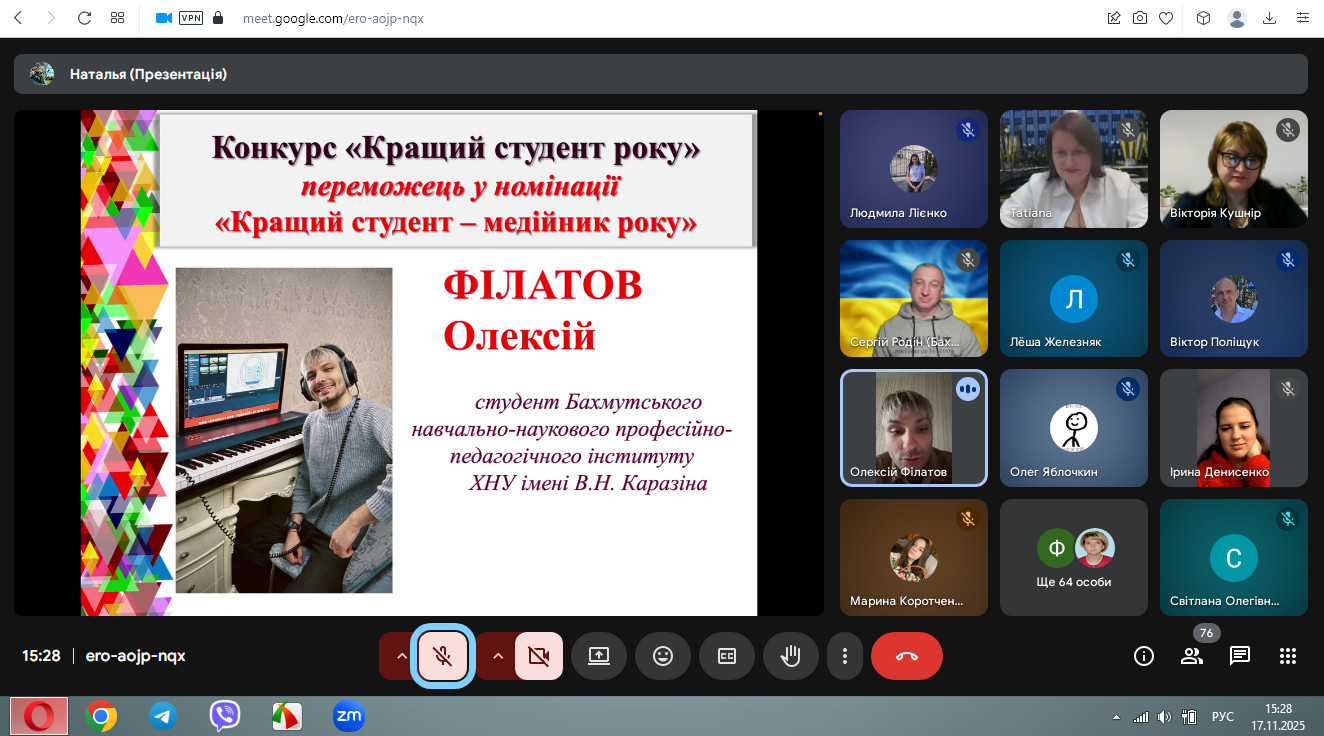Open Telegram from the taskbar
1324x736 pixels.
click(x=162, y=716)
